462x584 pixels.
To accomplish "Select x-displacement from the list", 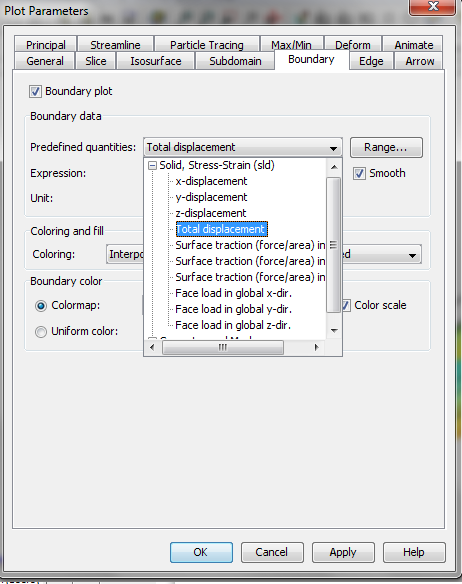I will click(x=211, y=181).
